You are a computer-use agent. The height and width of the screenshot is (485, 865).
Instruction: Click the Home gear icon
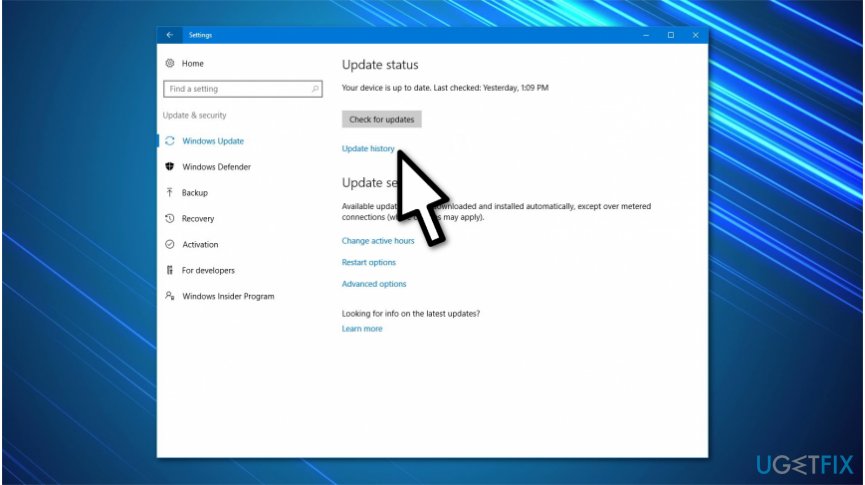coord(170,63)
